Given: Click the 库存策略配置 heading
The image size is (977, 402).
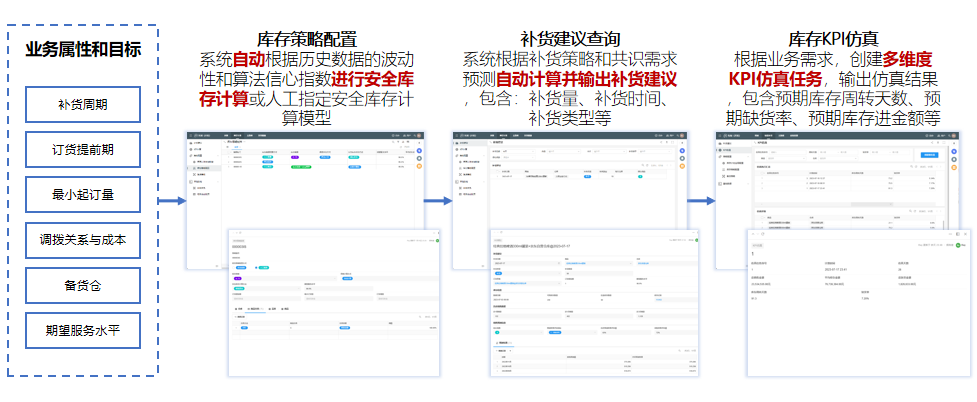Looking at the screenshot, I should 306,39.
